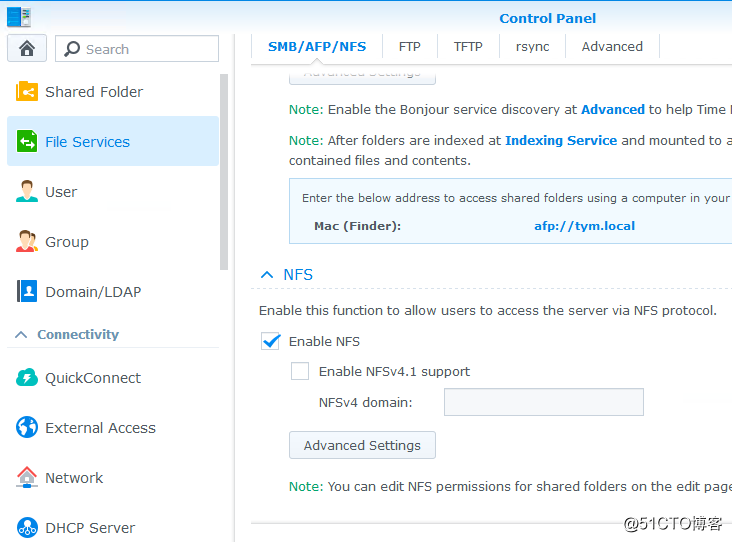The width and height of the screenshot is (732, 542).
Task: Open the Domain/LDAP icon
Action: tap(27, 291)
